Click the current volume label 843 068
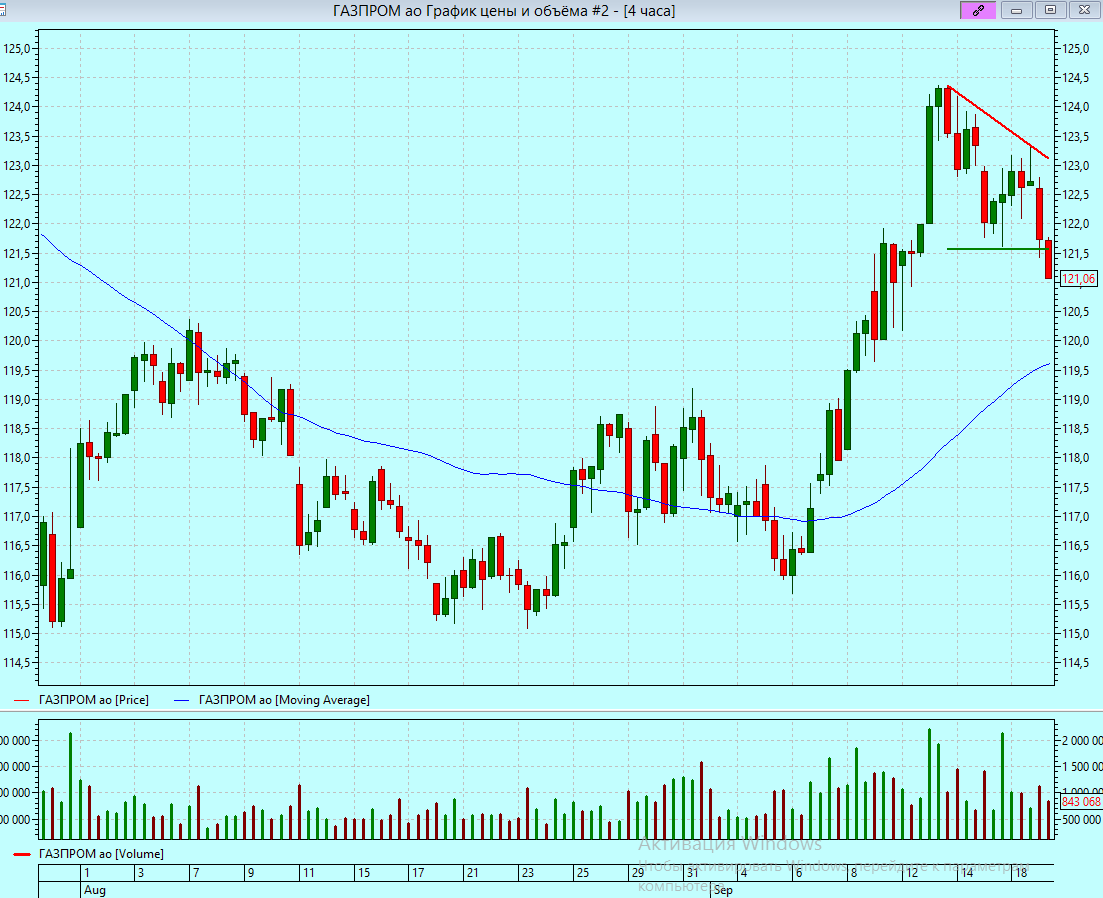 [1081, 802]
